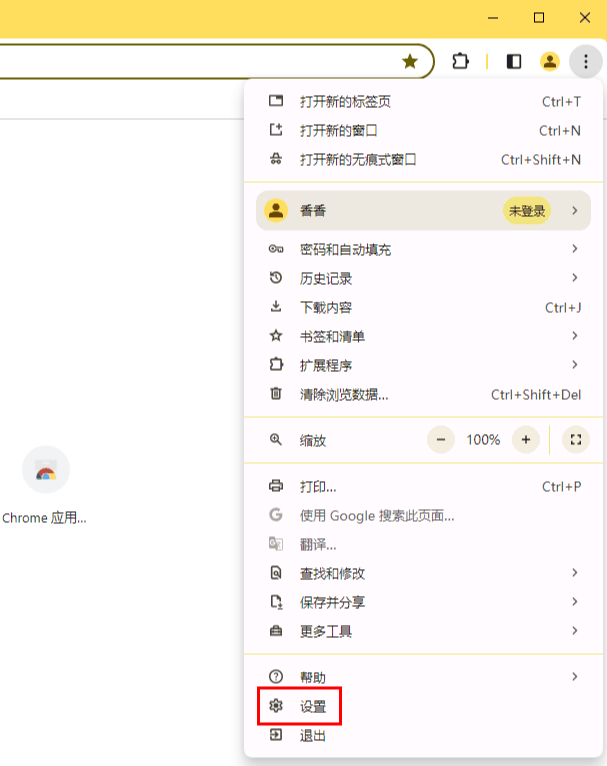Decrease zoom with the minus button

click(x=440, y=440)
